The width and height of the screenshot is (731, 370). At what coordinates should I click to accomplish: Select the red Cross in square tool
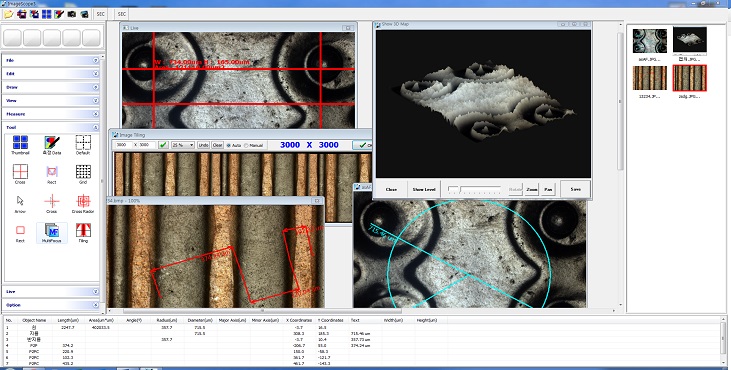[x=20, y=174]
